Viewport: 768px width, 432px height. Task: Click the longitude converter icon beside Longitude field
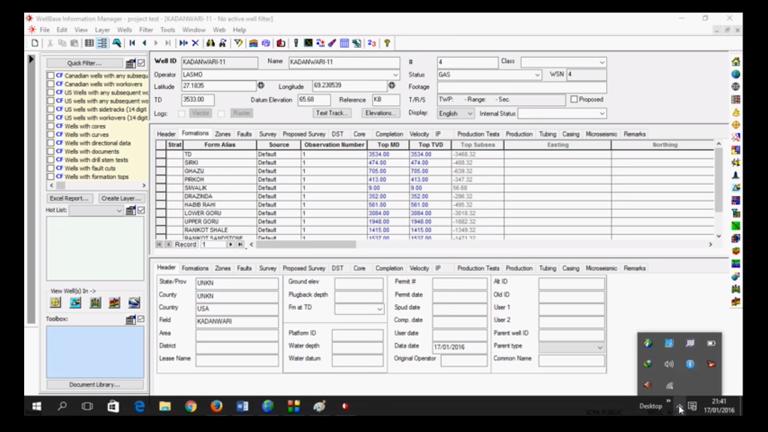[392, 85]
